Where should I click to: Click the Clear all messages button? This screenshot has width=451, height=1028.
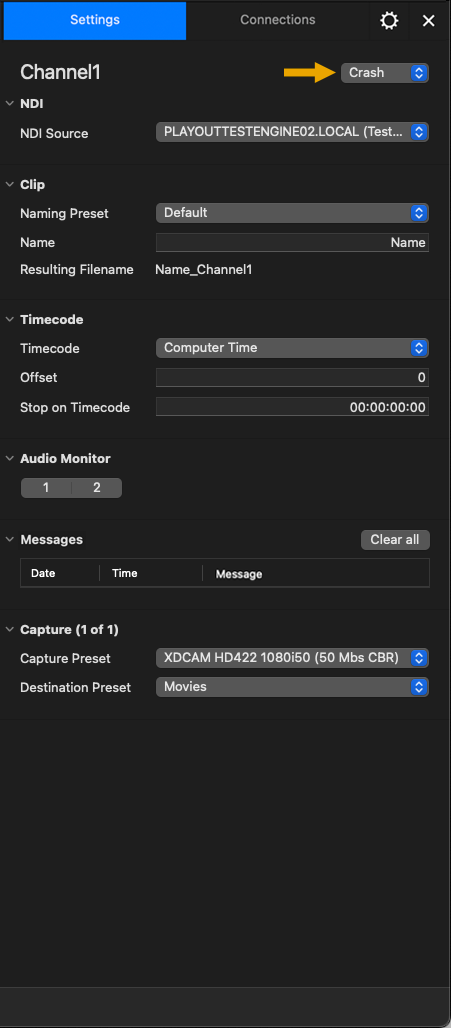395,540
